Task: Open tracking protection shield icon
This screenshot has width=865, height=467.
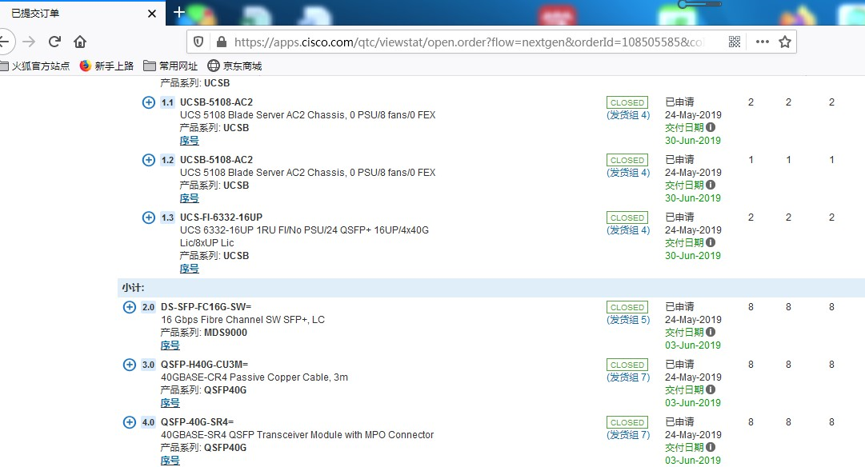Action: (199, 42)
